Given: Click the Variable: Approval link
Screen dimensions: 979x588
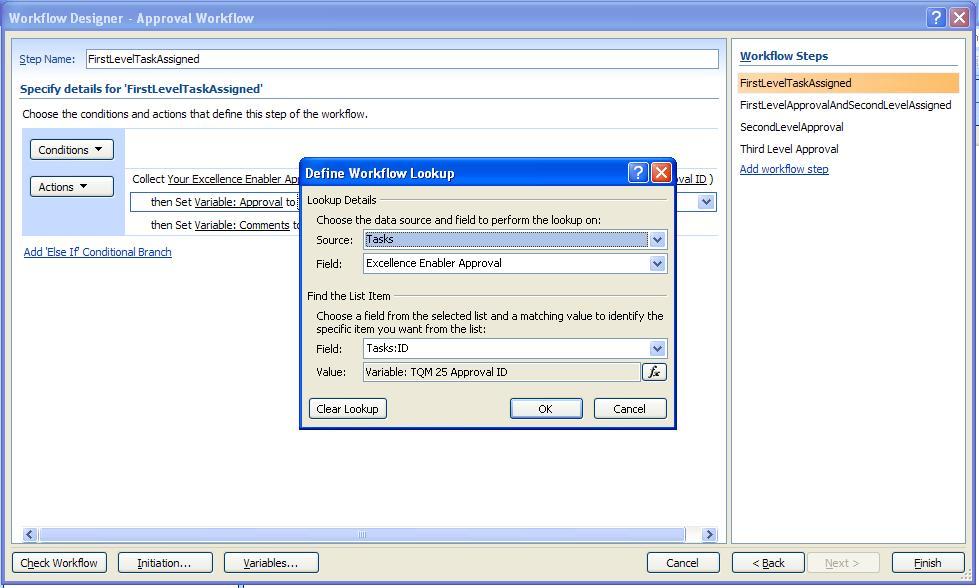Looking at the screenshot, I should pyautogui.click(x=239, y=202).
